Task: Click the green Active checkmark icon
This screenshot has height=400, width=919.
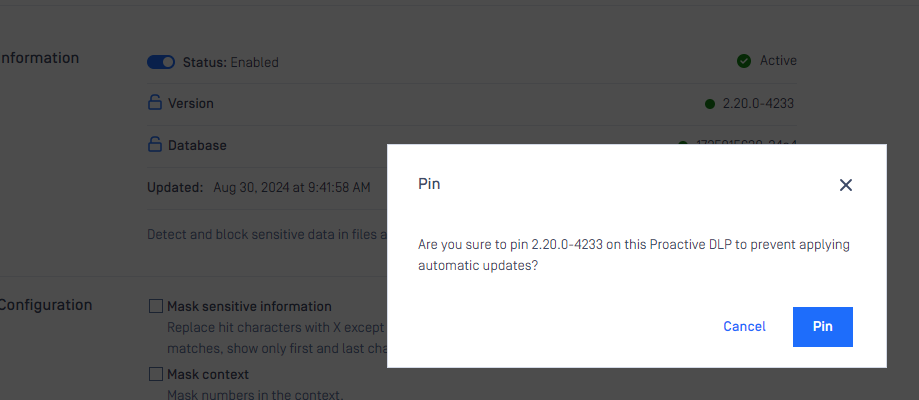Action: (x=744, y=61)
